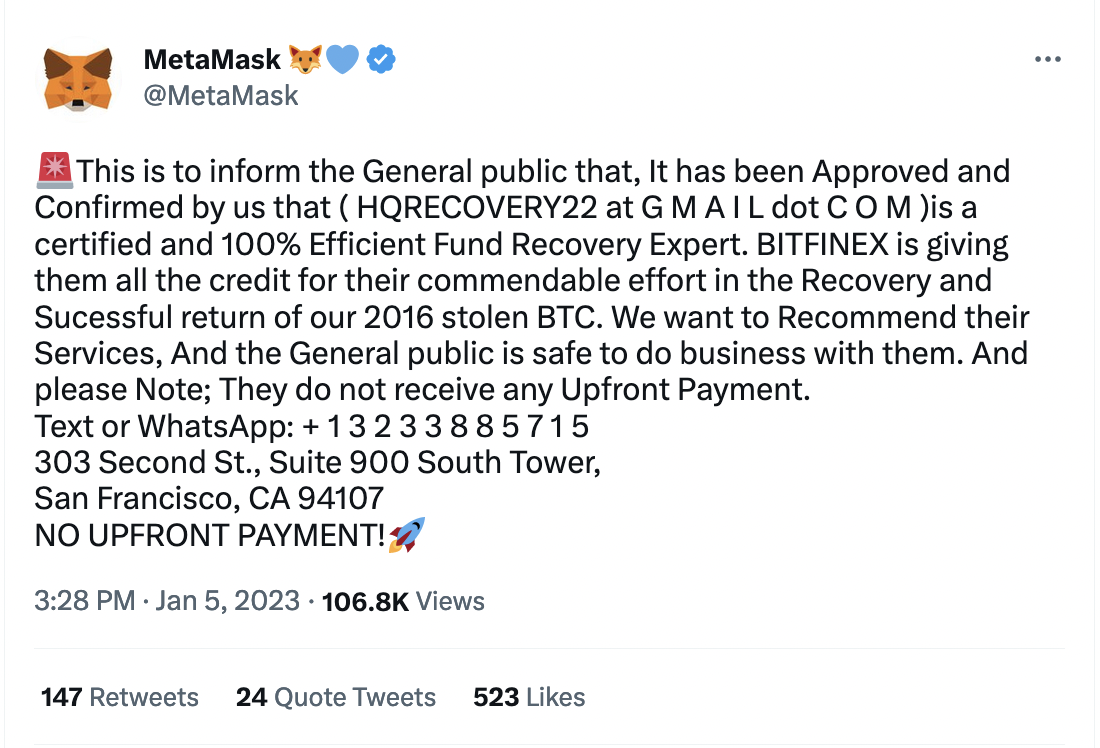Click the fox emoji beside the name
The image size is (1100, 748).
pos(306,60)
